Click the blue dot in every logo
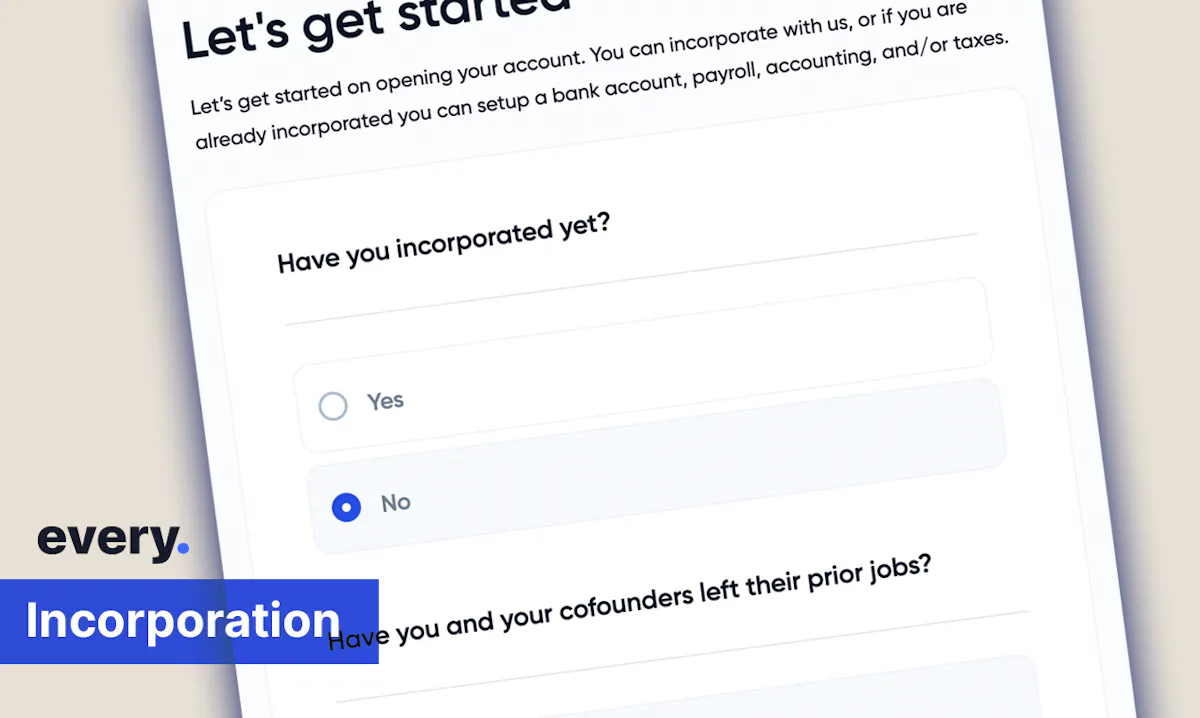 (x=181, y=548)
